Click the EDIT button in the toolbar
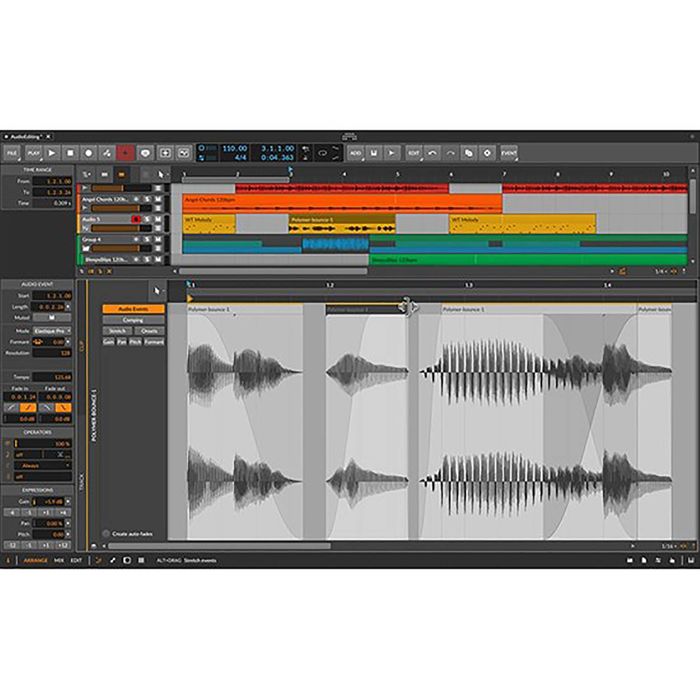700x700 pixels. (x=413, y=153)
